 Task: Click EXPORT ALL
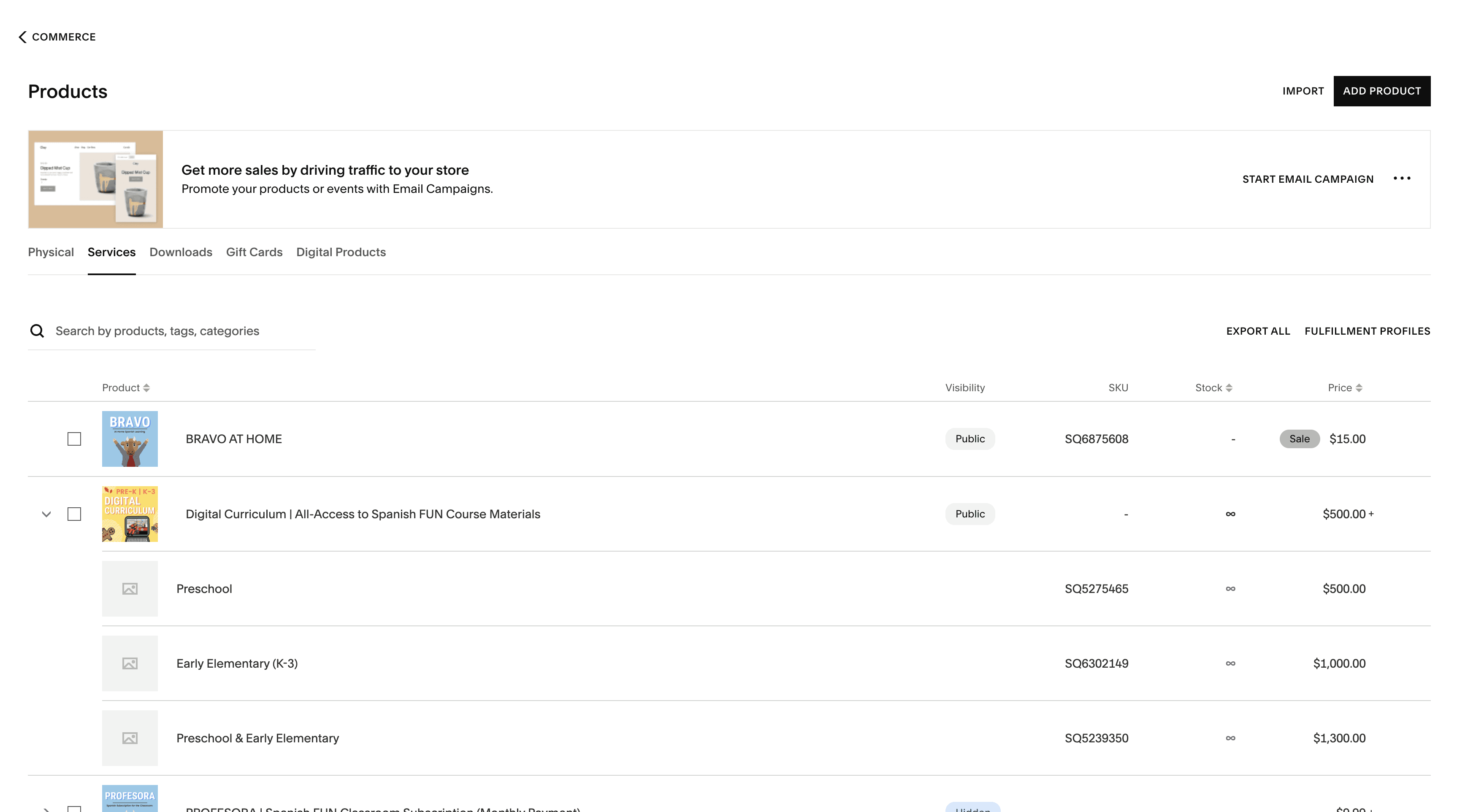pyautogui.click(x=1258, y=331)
